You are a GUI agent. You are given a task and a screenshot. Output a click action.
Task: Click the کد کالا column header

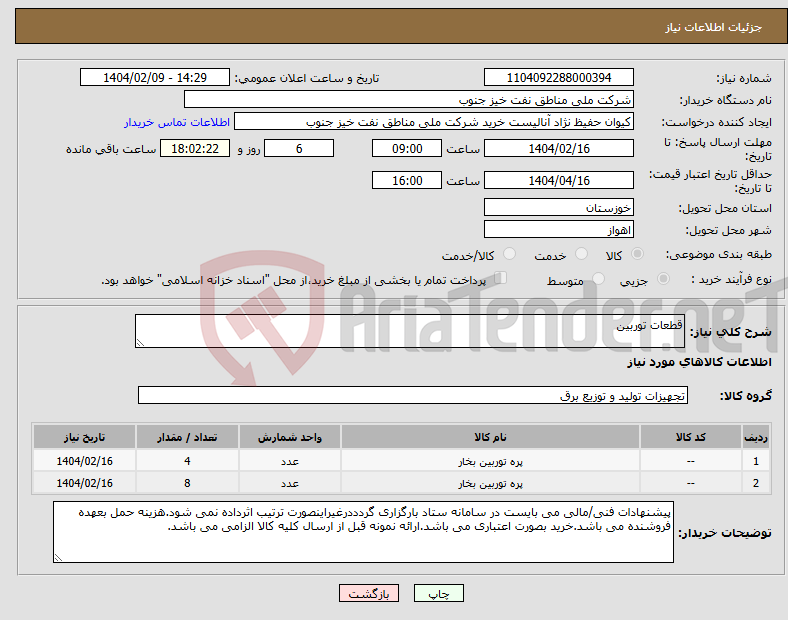point(691,437)
